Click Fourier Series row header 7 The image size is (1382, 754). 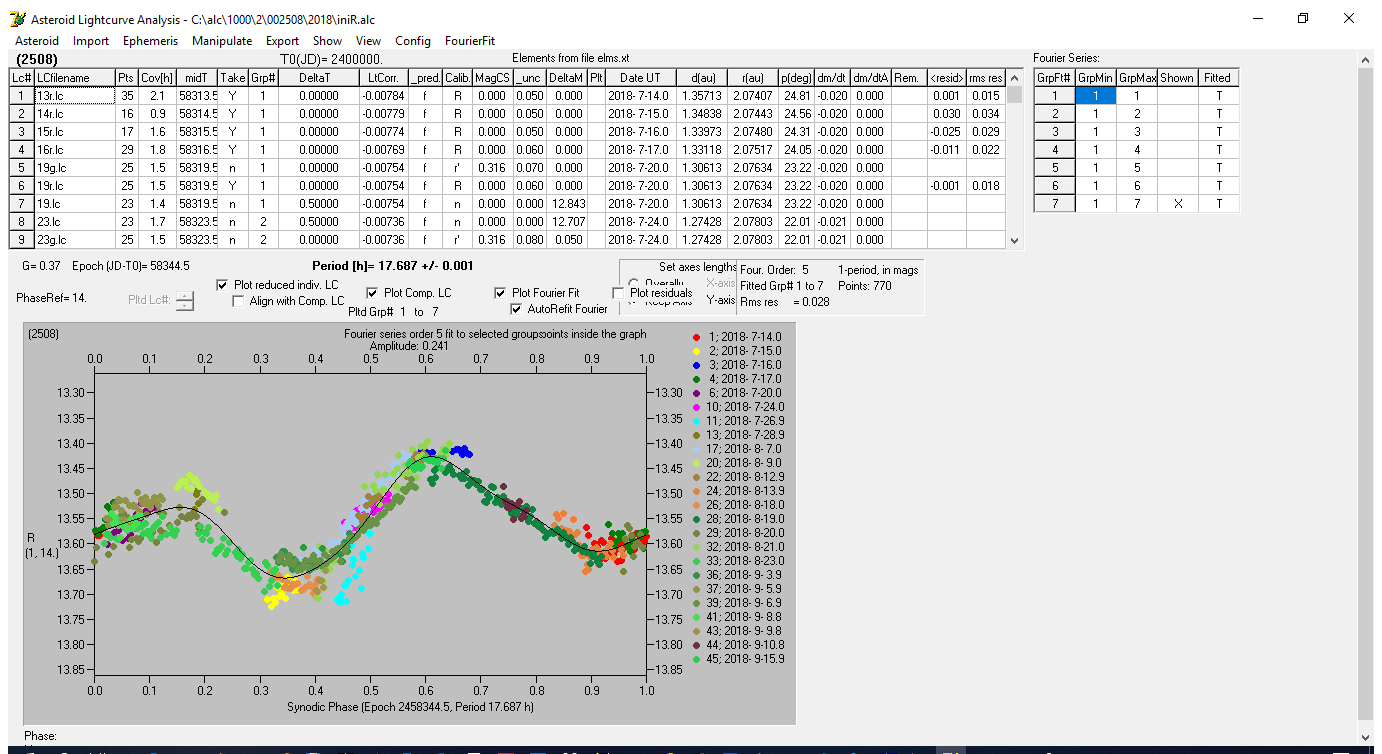(x=1054, y=204)
